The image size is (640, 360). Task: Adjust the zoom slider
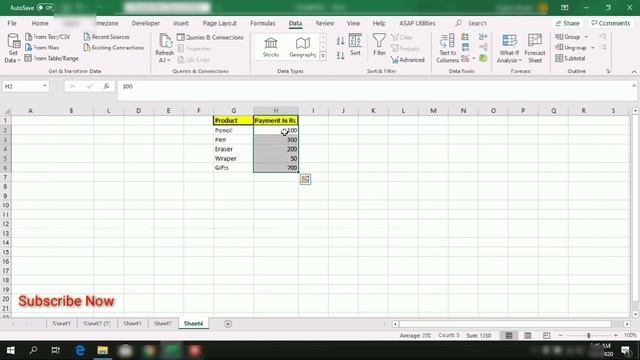pos(589,336)
